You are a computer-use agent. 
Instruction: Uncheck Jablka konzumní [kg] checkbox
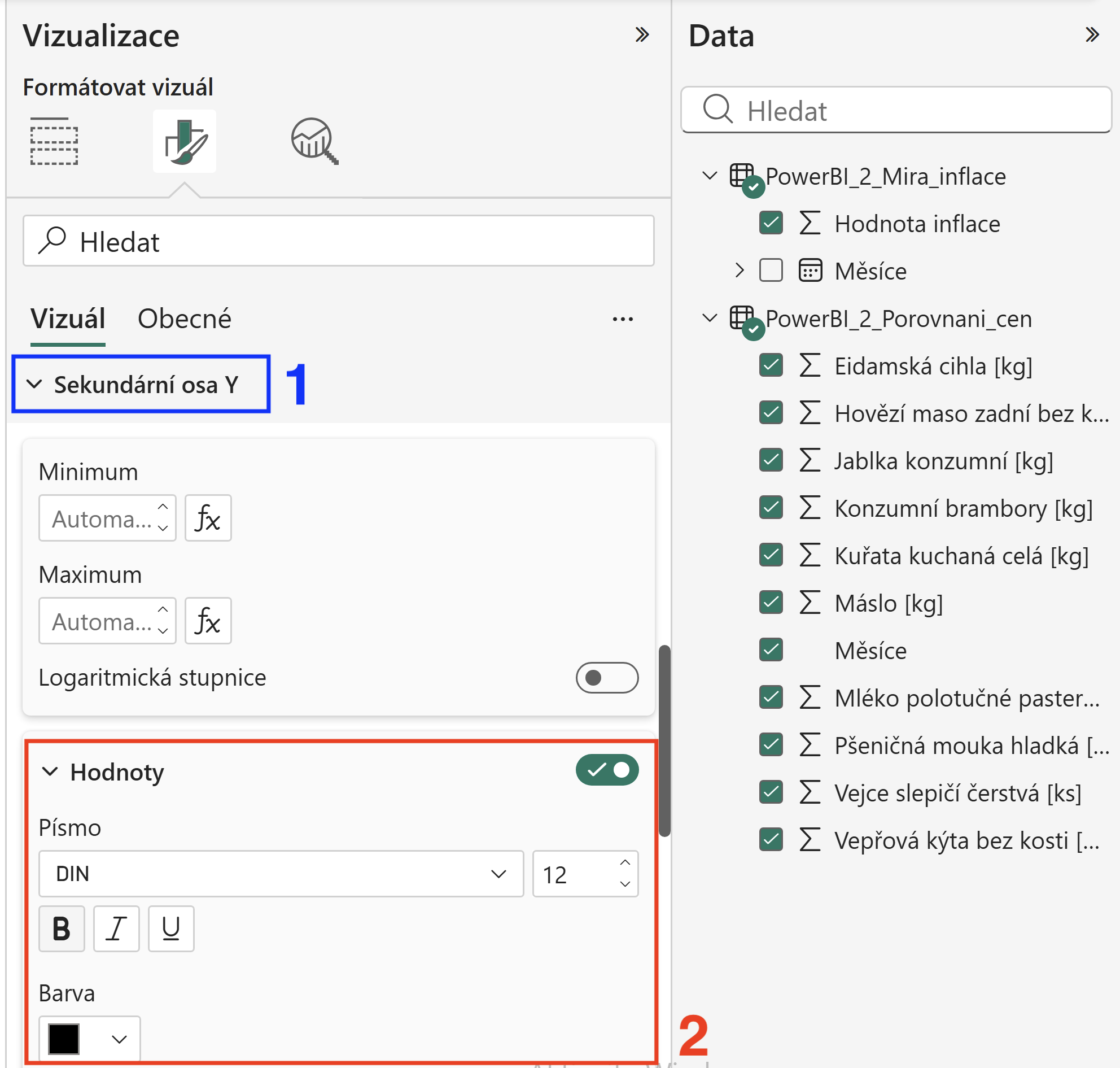coord(771,460)
